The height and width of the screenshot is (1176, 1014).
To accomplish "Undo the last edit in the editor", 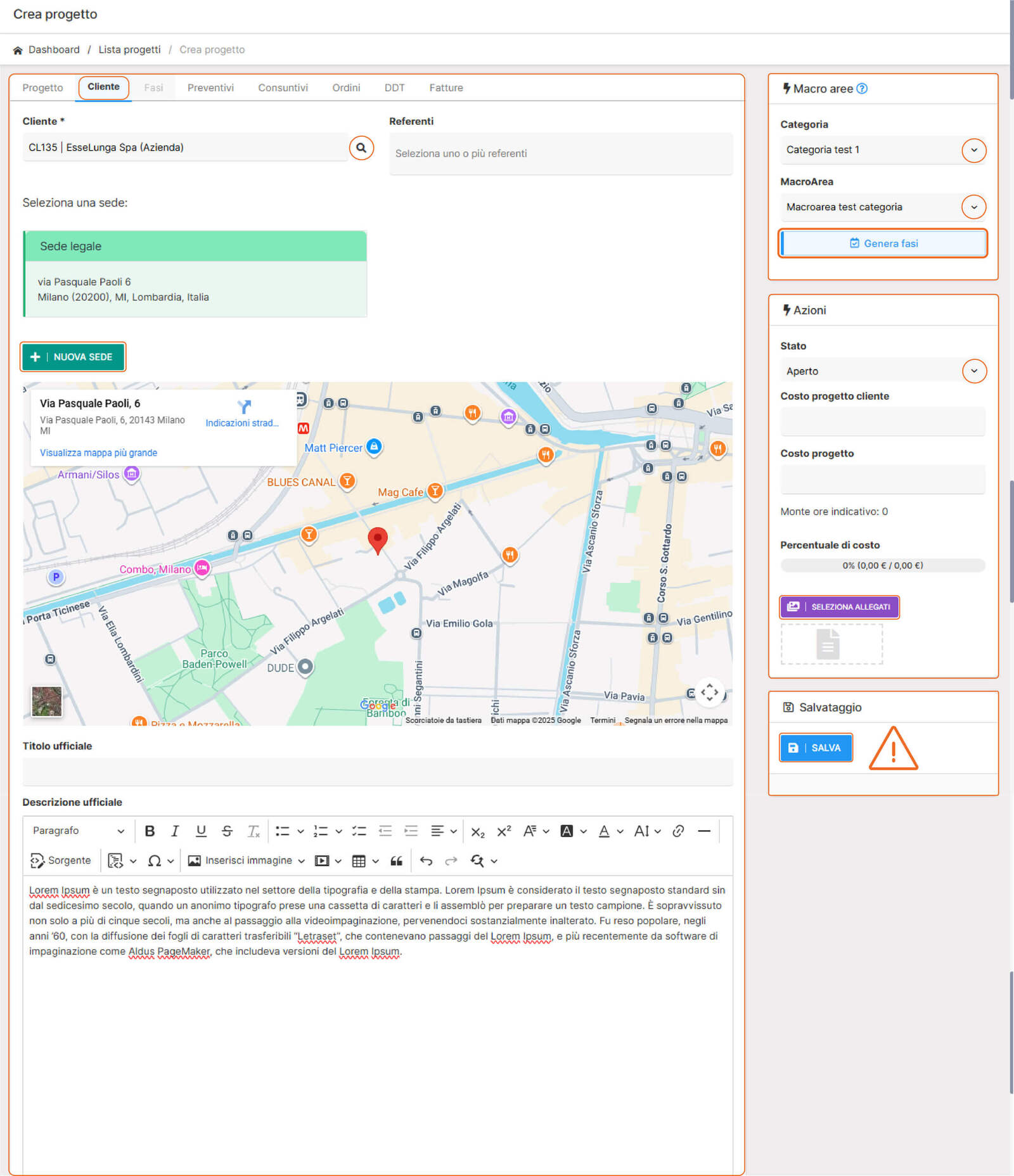I will point(426,860).
